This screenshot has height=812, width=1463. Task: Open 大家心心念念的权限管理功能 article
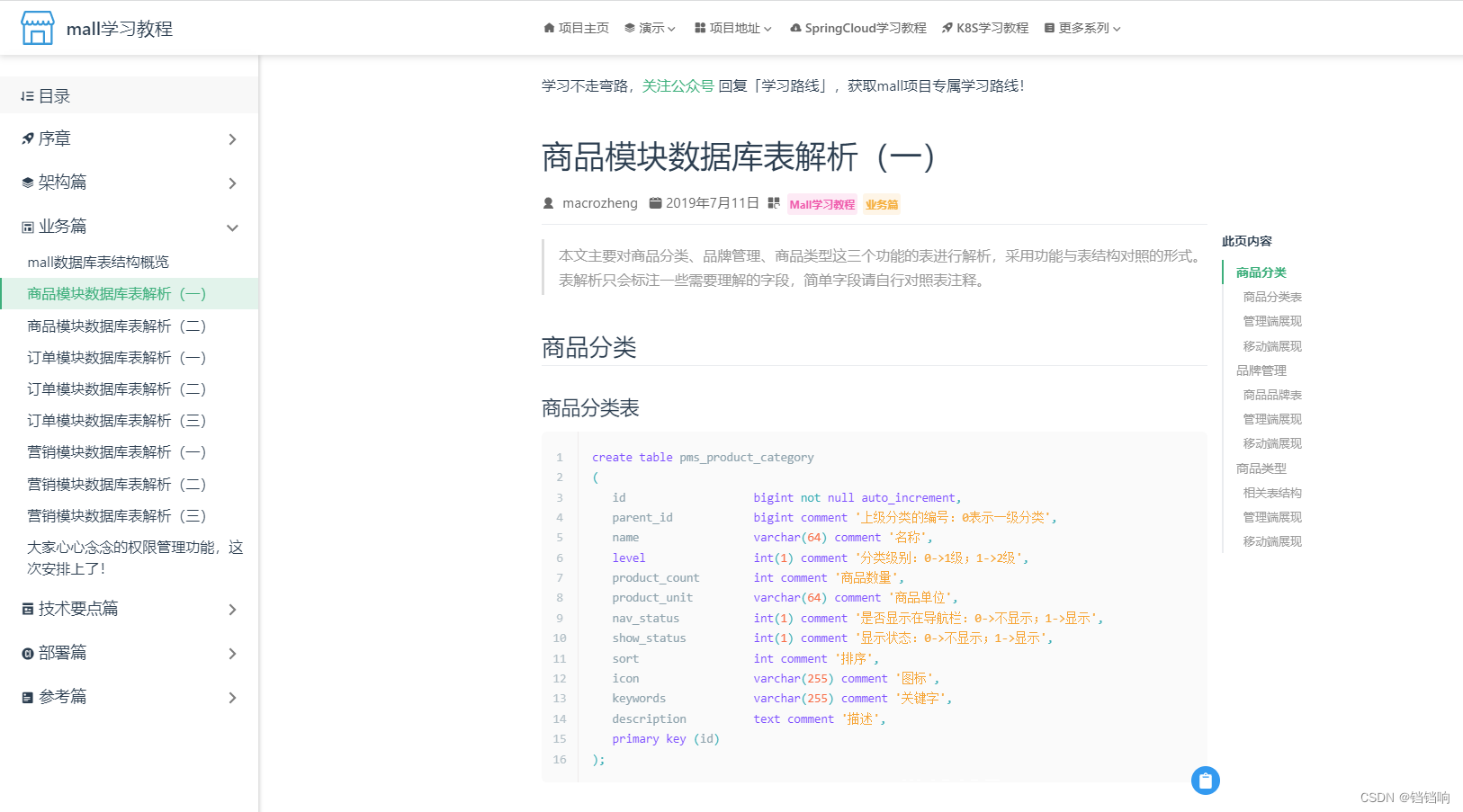pos(135,558)
